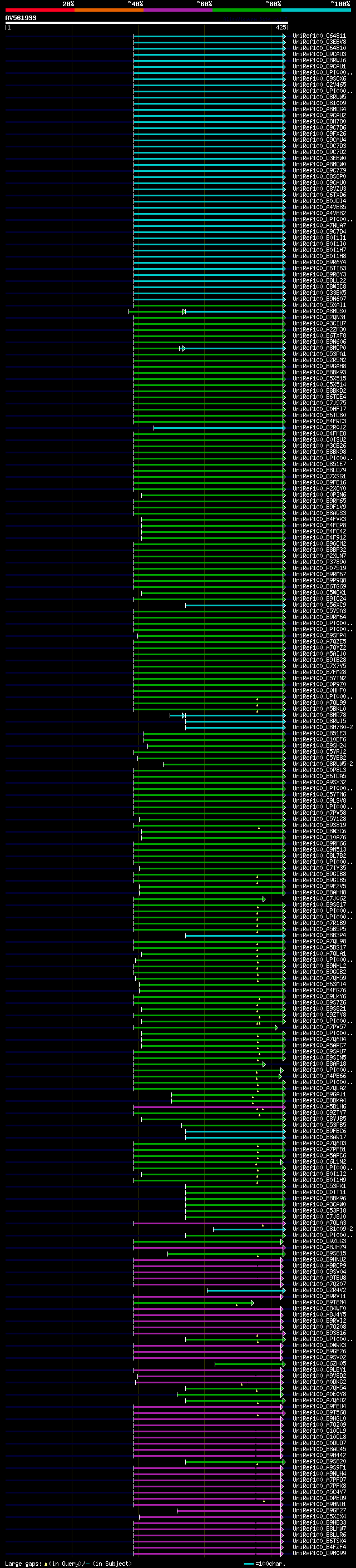Image resolution: width=356 pixels, height=1568 pixels.
Task: Select hit label UniRef100_Q2QN31
Action: click(x=319, y=317)
